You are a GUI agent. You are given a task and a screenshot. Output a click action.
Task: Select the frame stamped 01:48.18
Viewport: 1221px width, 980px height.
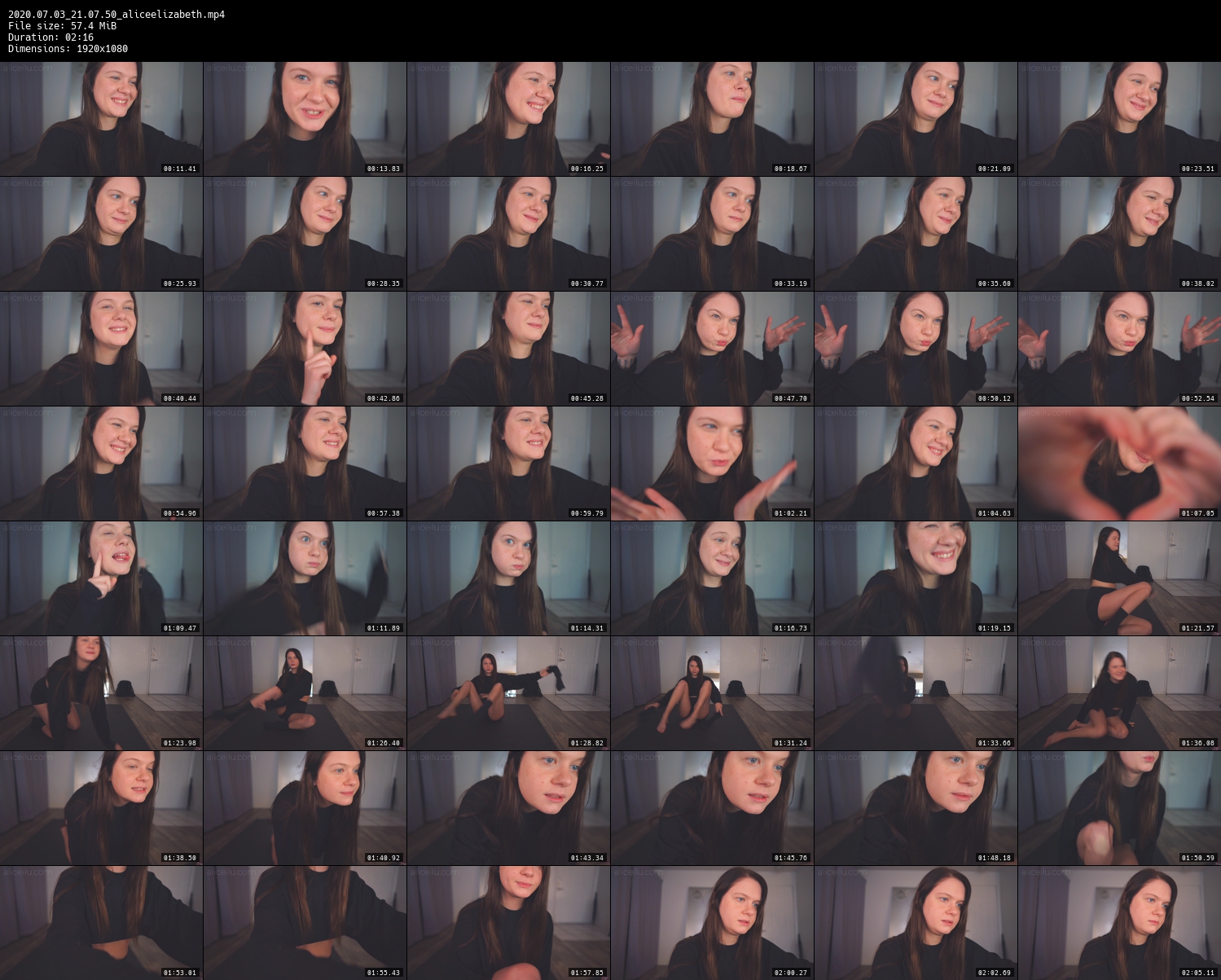pos(916,807)
